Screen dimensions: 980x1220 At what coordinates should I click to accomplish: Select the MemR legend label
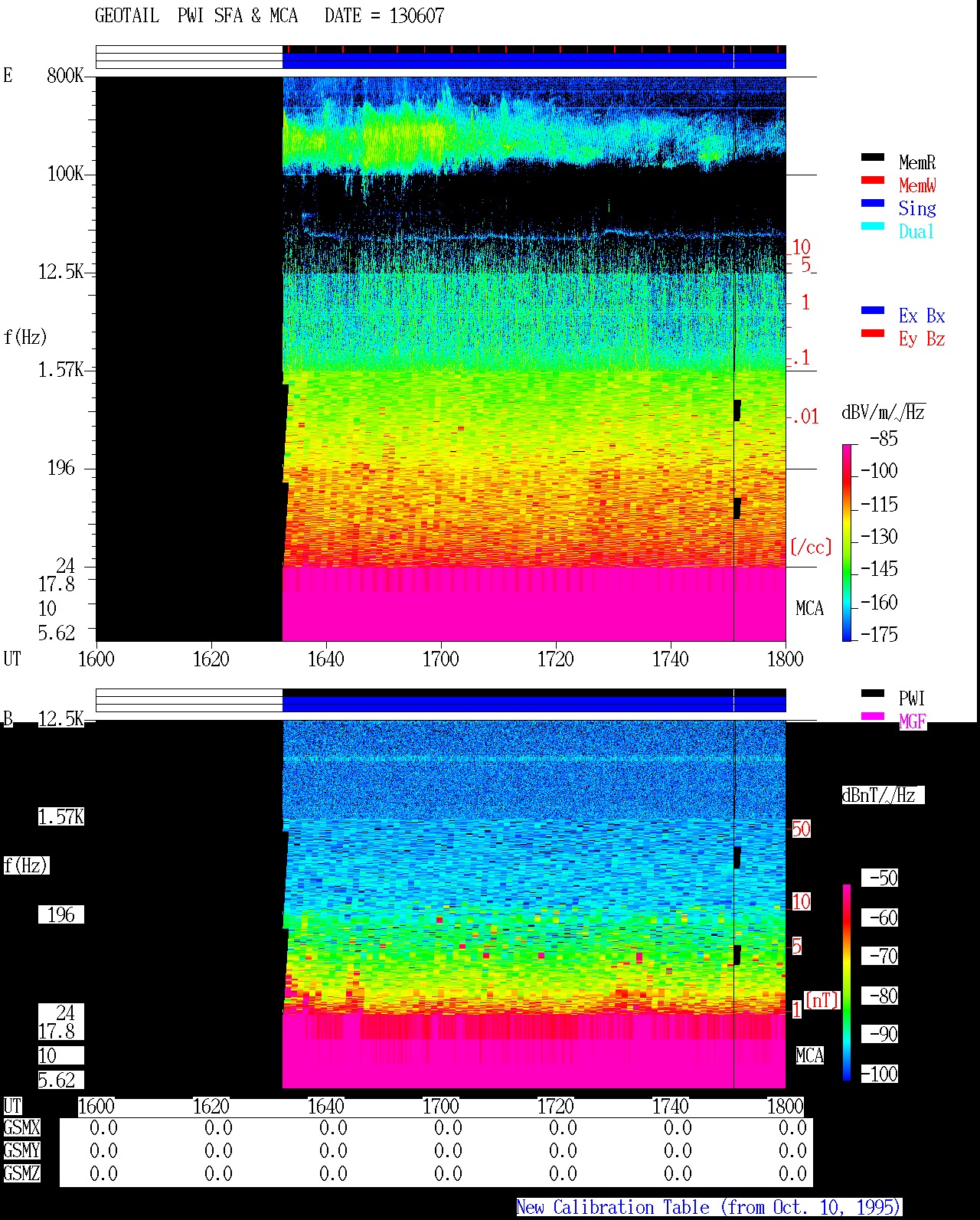(x=917, y=162)
